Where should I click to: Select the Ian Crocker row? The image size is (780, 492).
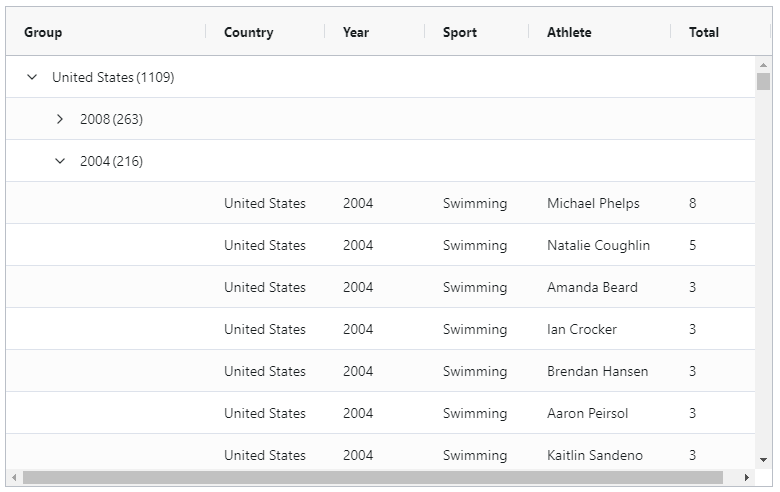[x=581, y=329]
